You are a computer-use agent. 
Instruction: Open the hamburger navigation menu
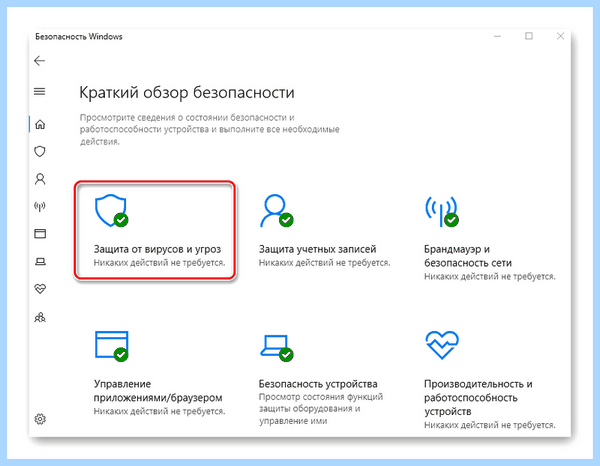click(39, 91)
